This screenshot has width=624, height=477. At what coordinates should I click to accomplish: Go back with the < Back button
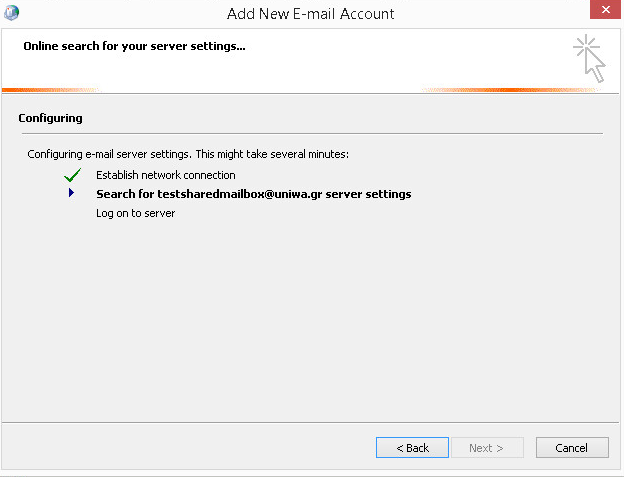click(412, 448)
